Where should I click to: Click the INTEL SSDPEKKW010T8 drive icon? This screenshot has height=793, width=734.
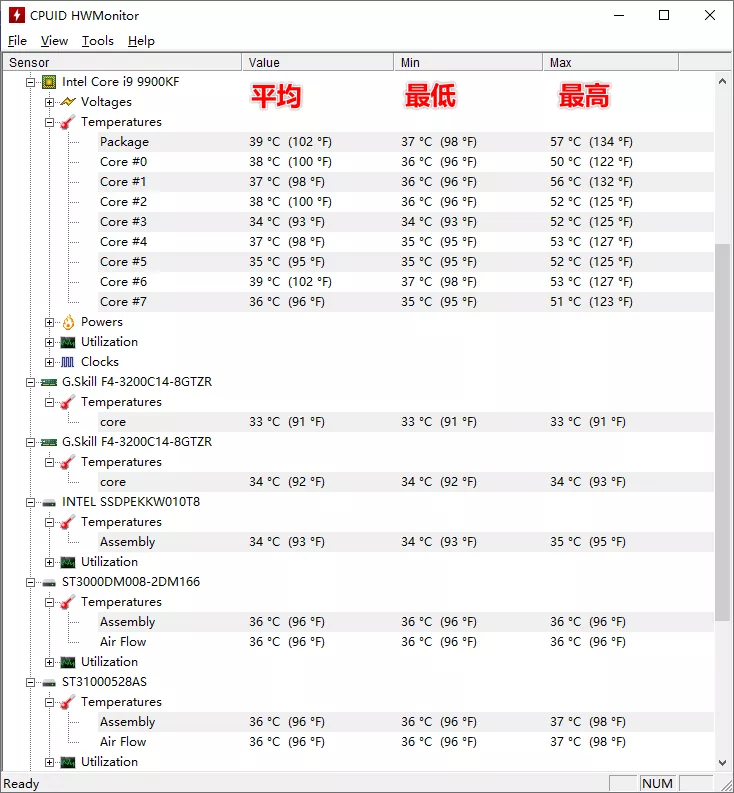pos(49,503)
